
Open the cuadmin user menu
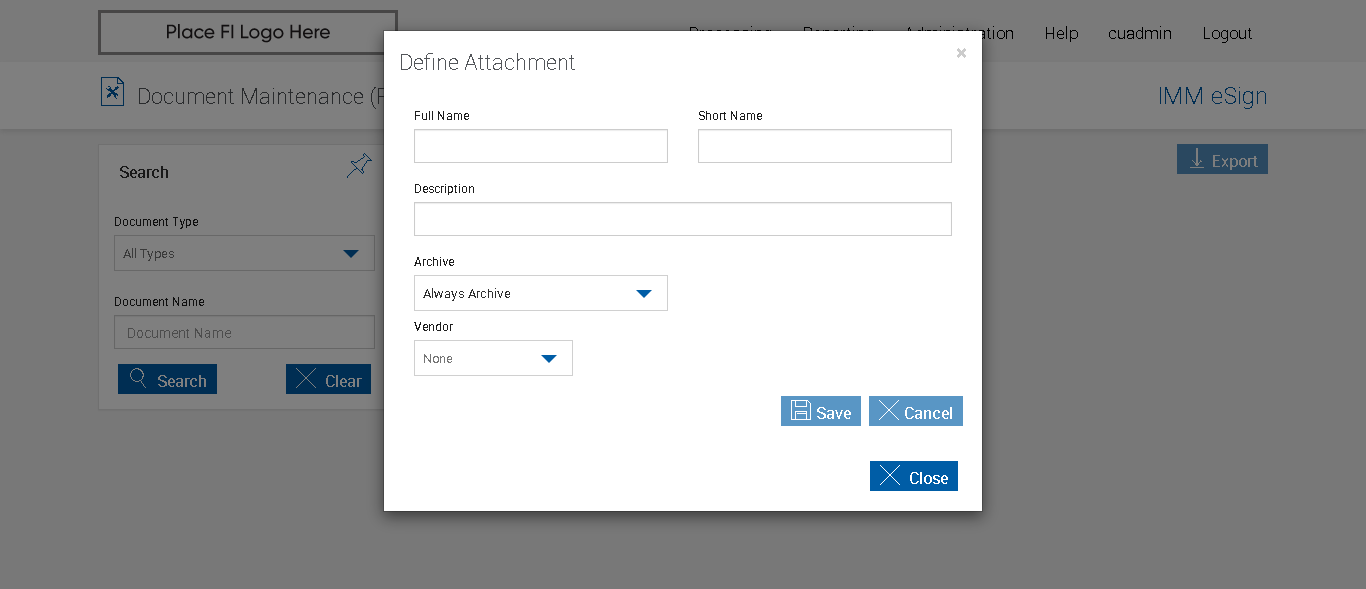(x=1140, y=33)
